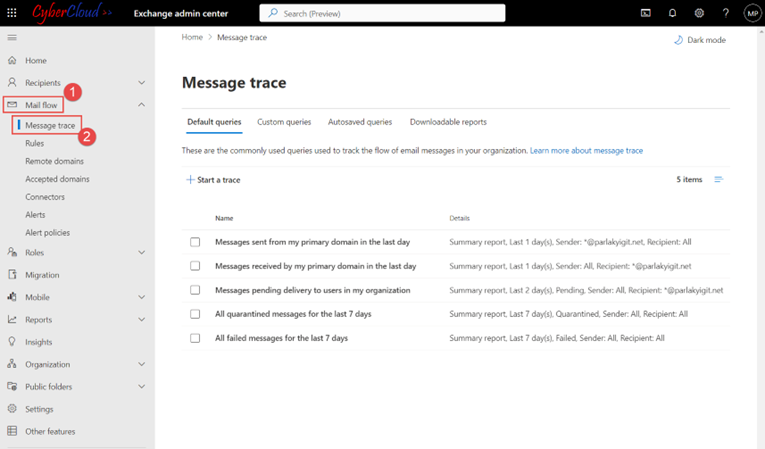This screenshot has width=765, height=449.
Task: Open the notifications bell
Action: tap(672, 13)
